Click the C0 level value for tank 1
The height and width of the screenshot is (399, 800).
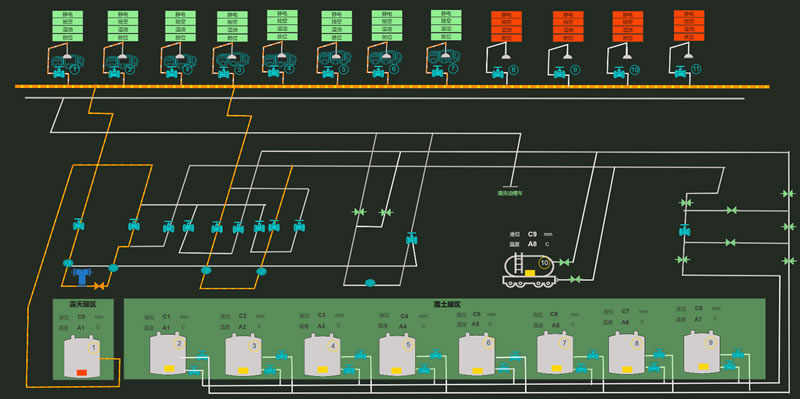coord(81,317)
